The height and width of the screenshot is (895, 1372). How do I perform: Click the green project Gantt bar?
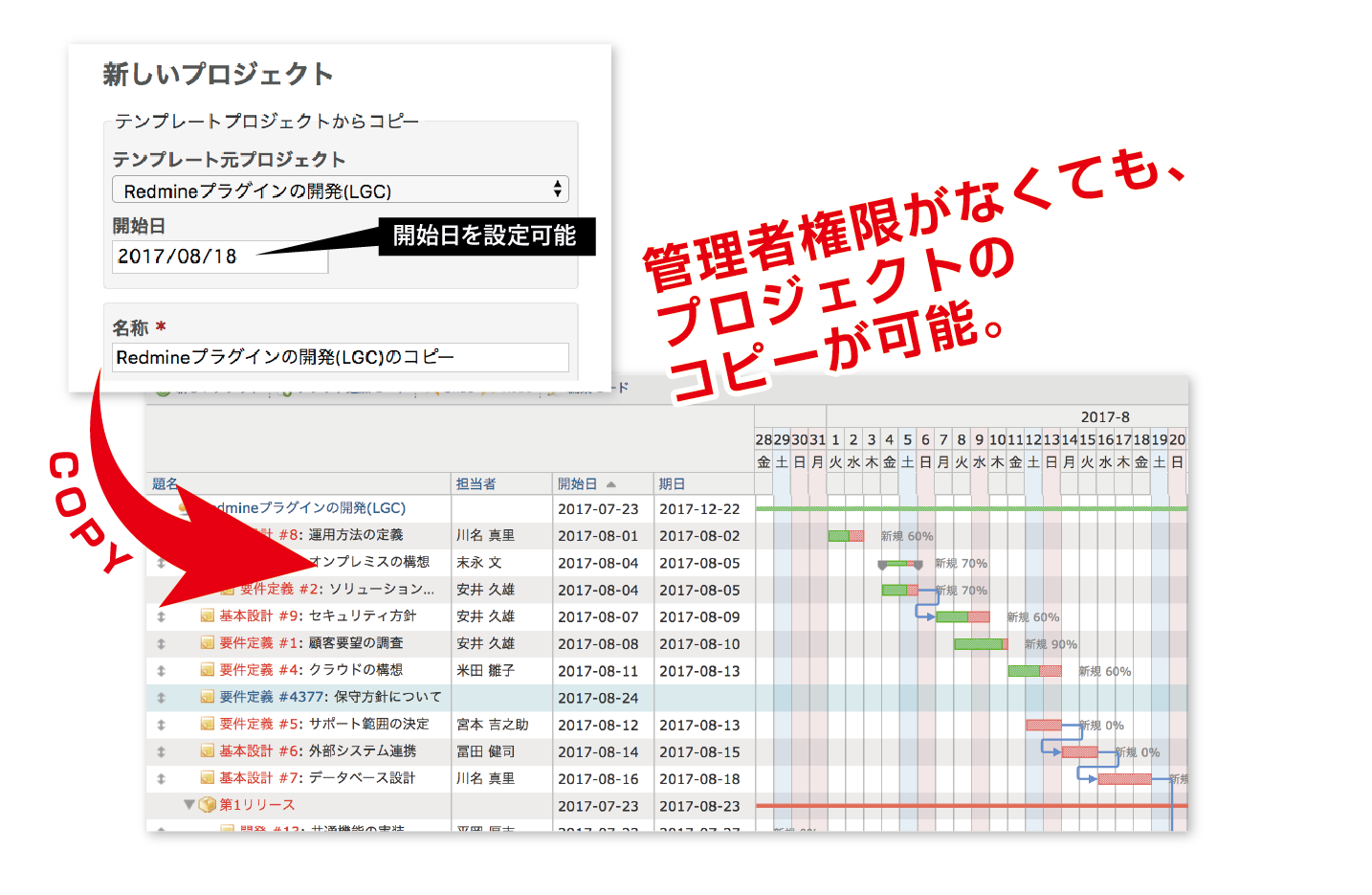pyautogui.click(x=972, y=509)
